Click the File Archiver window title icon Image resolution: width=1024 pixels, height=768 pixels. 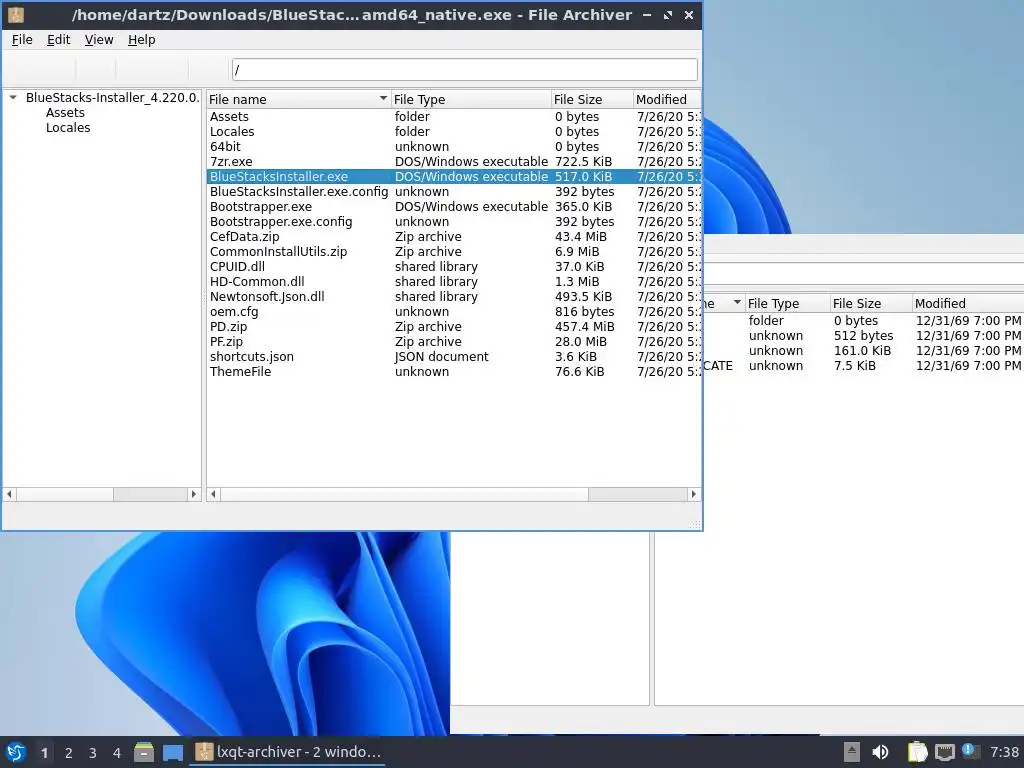[16, 14]
